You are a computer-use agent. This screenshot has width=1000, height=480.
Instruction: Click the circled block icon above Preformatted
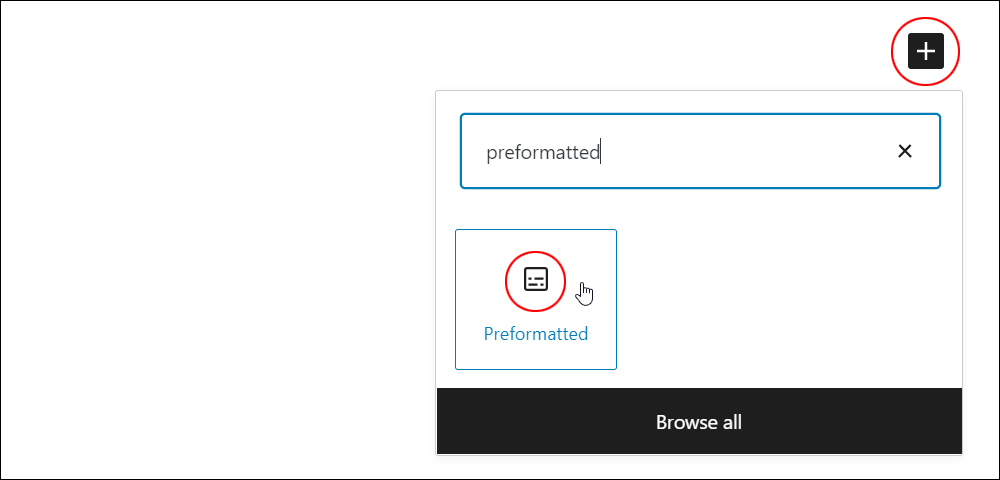pyautogui.click(x=536, y=280)
